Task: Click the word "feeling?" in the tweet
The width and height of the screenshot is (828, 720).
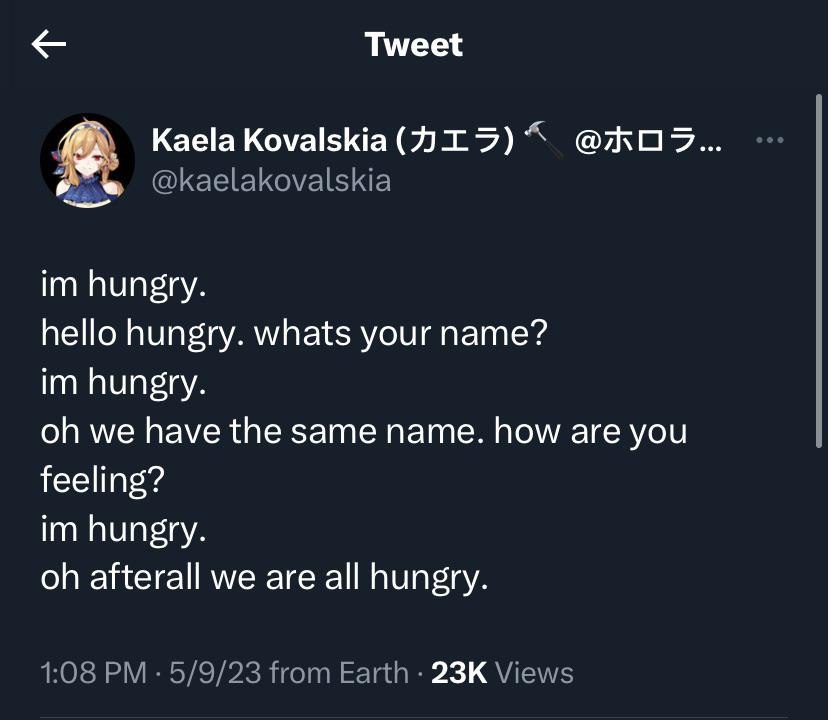Action: click(99, 481)
